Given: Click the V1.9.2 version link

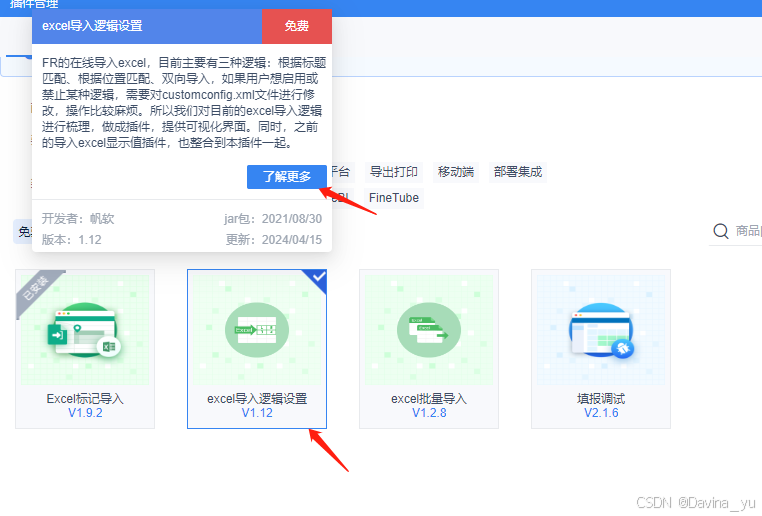Looking at the screenshot, I should click(x=85, y=413).
